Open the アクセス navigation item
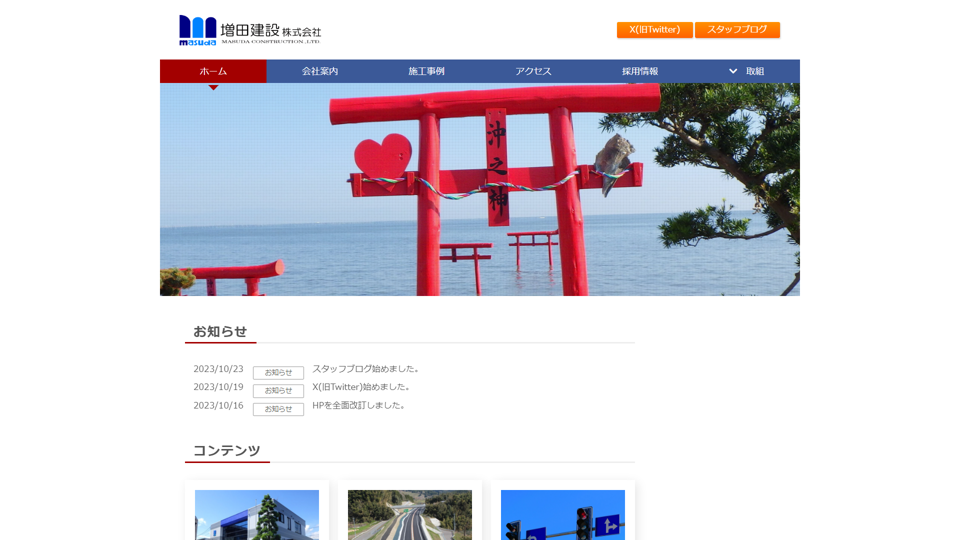The image size is (960, 540). tap(533, 71)
